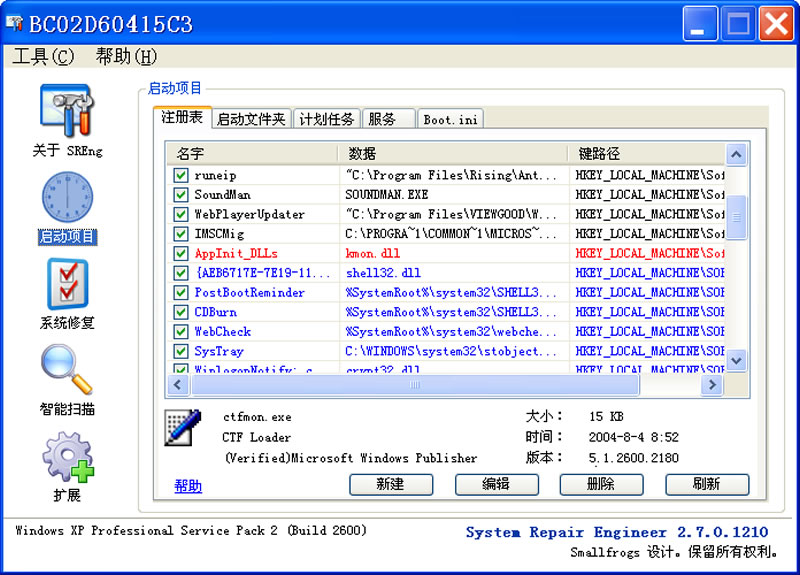Click the red HKEY_LOCAL_MACHINE key path of AppInit_DLLs
Image resolution: width=800 pixels, height=575 pixels.
coord(650,253)
